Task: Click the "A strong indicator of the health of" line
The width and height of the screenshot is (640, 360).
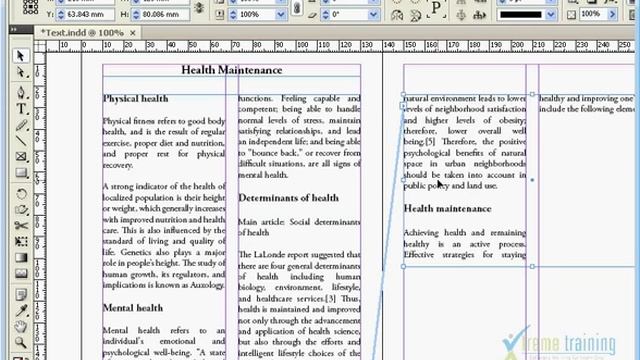Action: click(x=164, y=187)
